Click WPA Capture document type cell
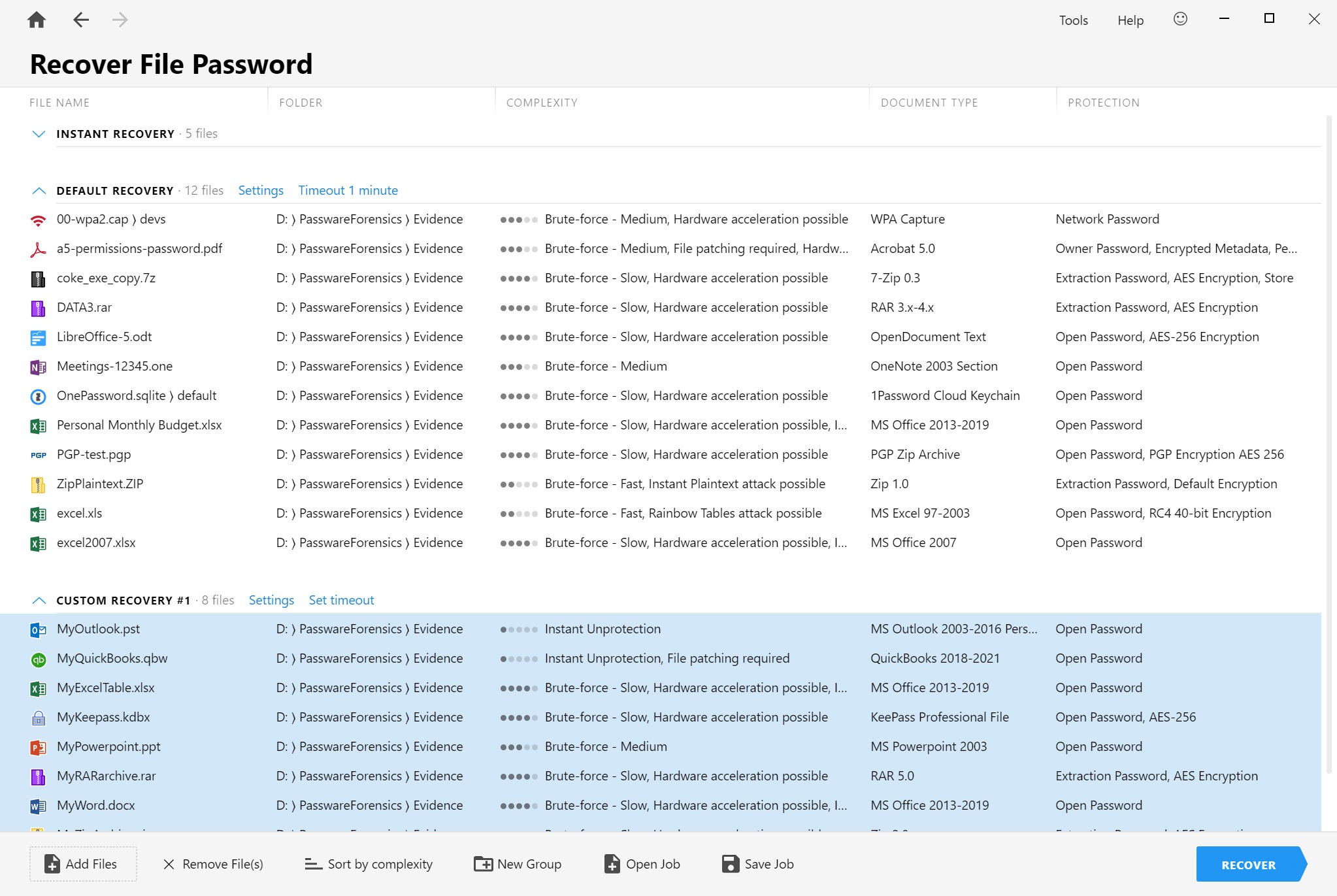Image resolution: width=1337 pixels, height=896 pixels. tap(908, 219)
